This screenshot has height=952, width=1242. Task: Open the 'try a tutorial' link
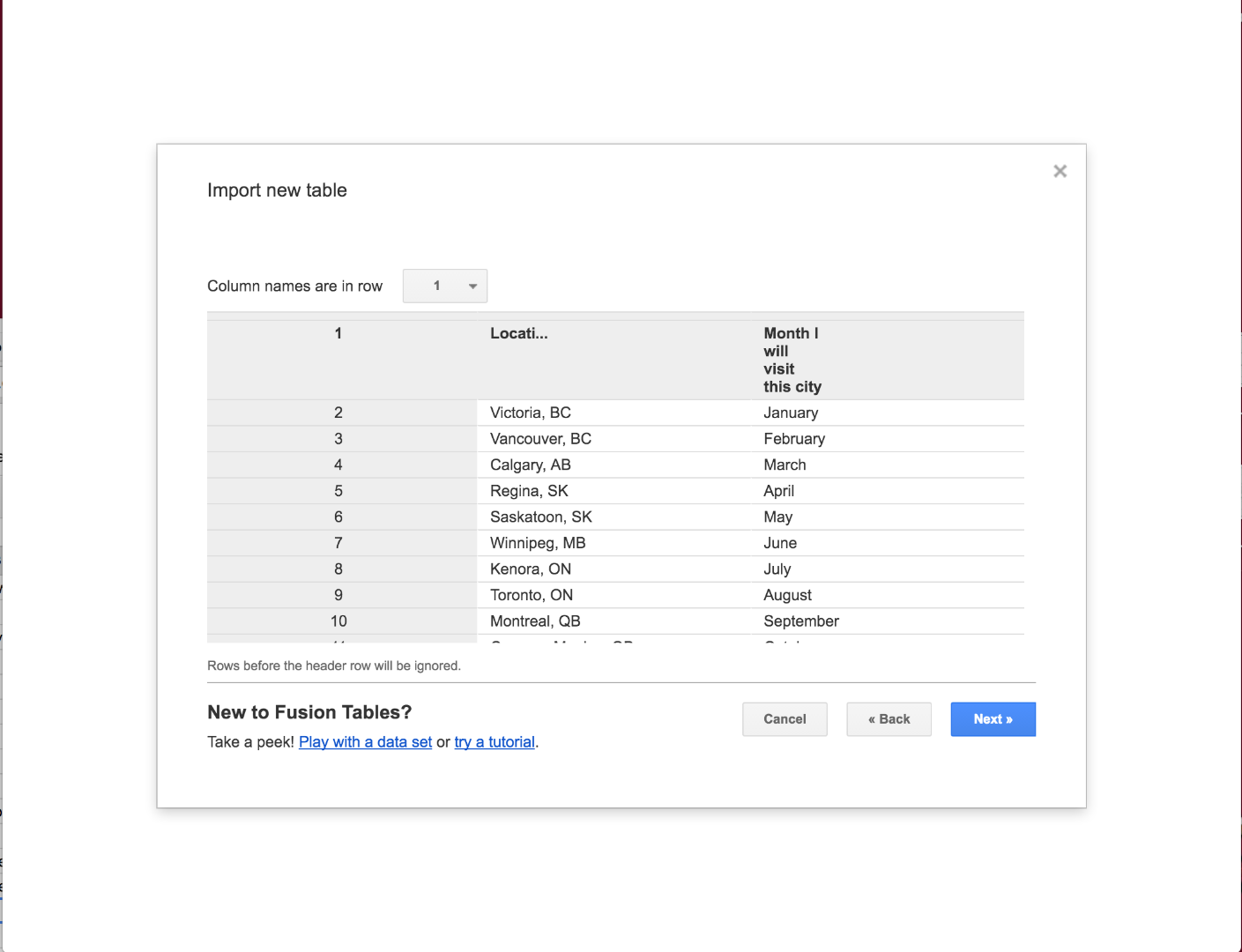495,741
